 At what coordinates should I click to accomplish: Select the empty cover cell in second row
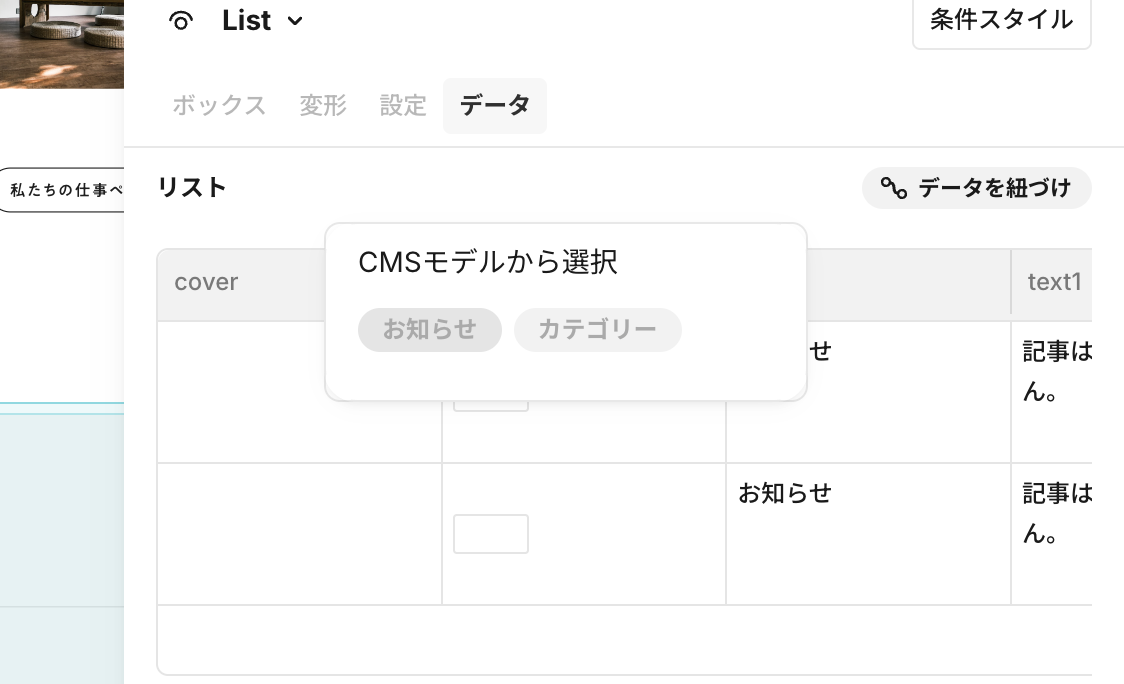click(299, 534)
